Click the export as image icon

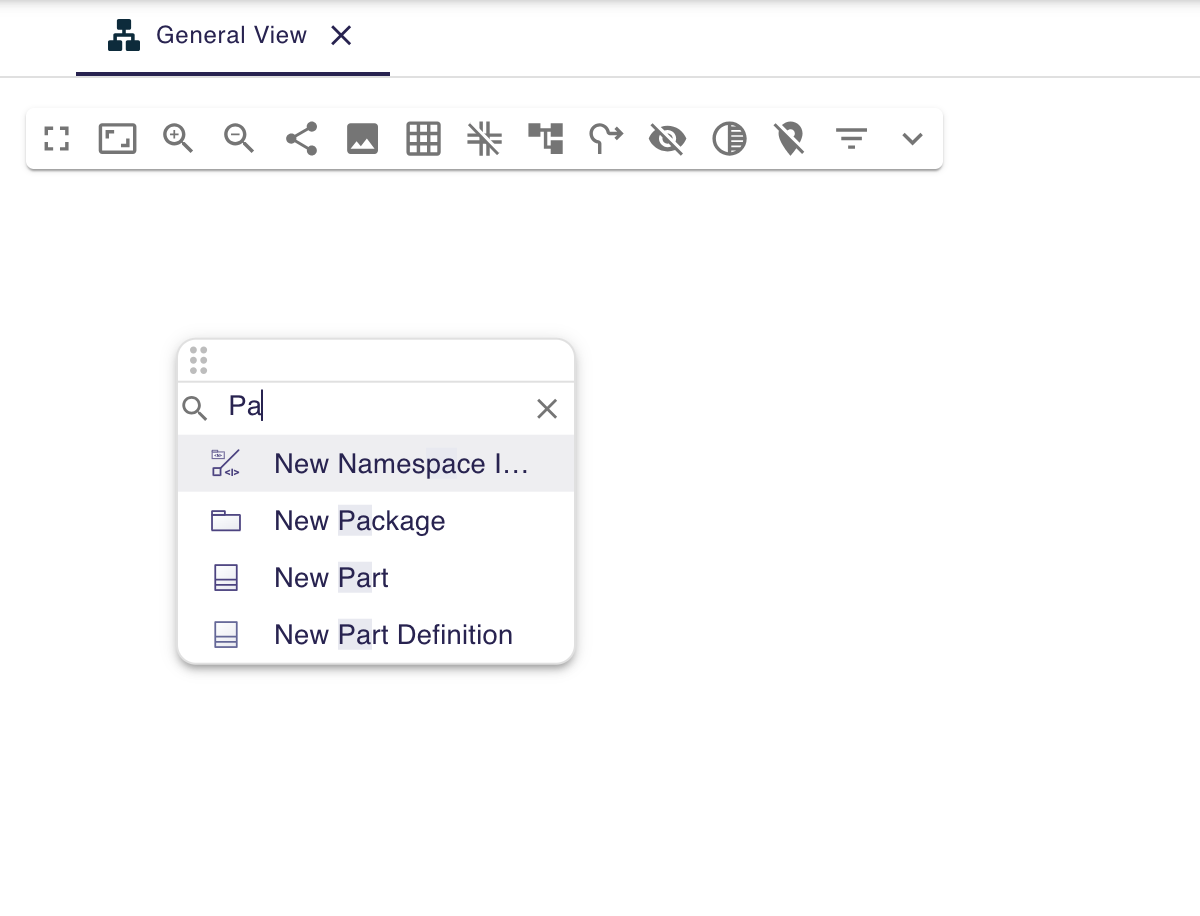coord(362,139)
